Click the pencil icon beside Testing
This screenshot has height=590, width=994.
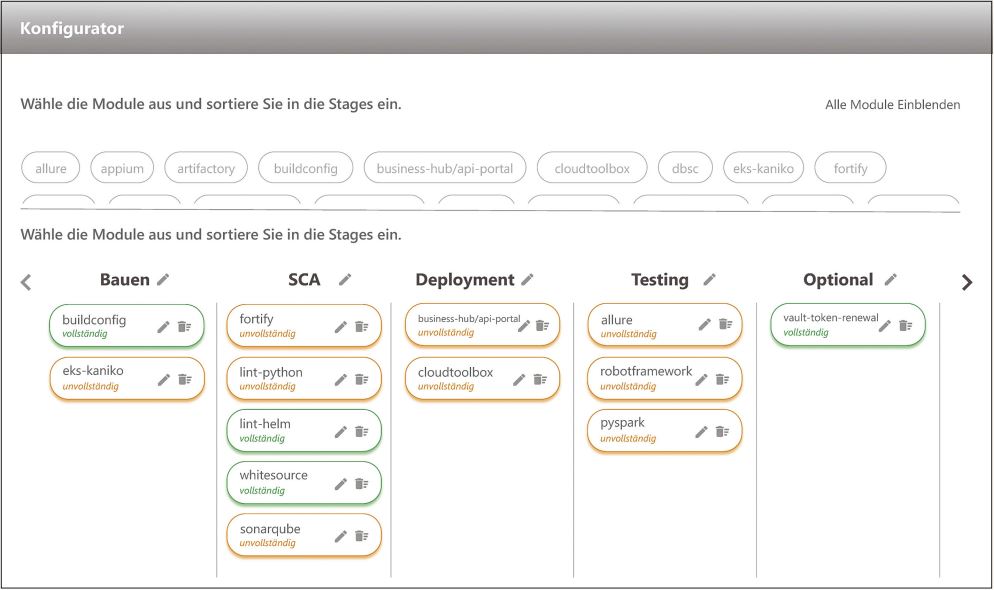709,280
